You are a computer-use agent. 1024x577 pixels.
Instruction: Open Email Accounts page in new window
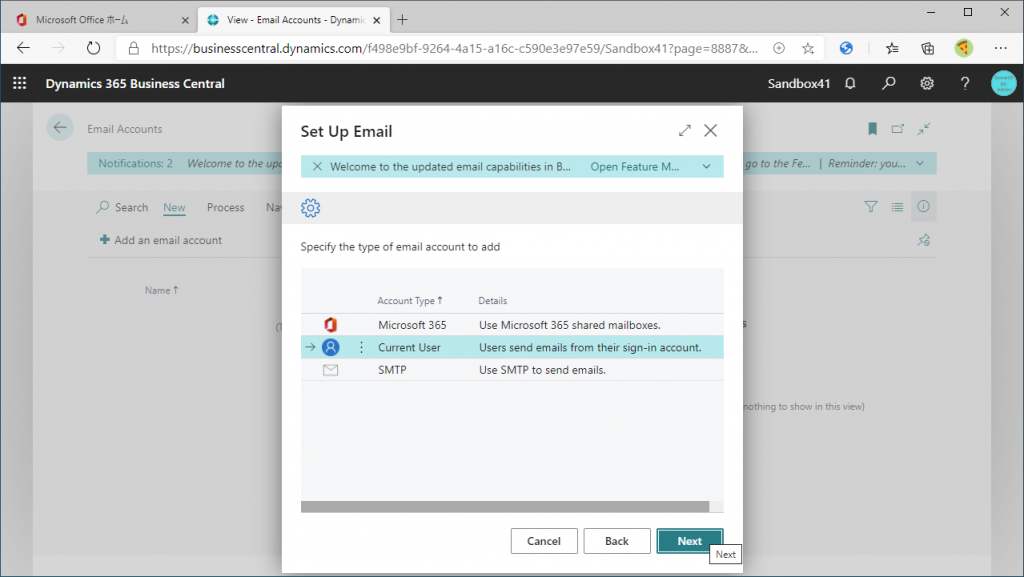[x=898, y=129]
